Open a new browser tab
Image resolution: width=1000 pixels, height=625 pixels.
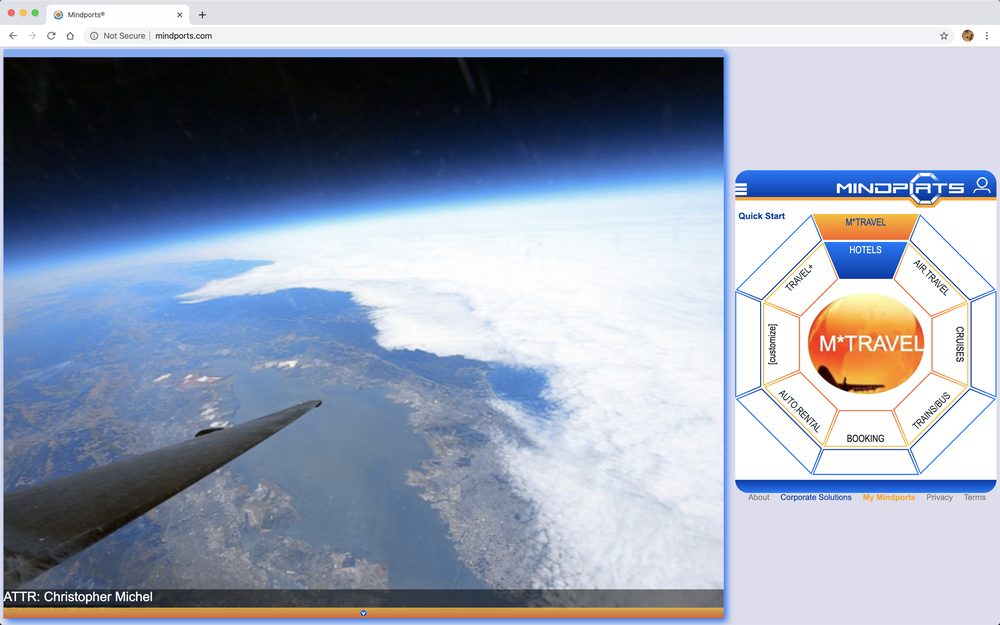coord(202,15)
